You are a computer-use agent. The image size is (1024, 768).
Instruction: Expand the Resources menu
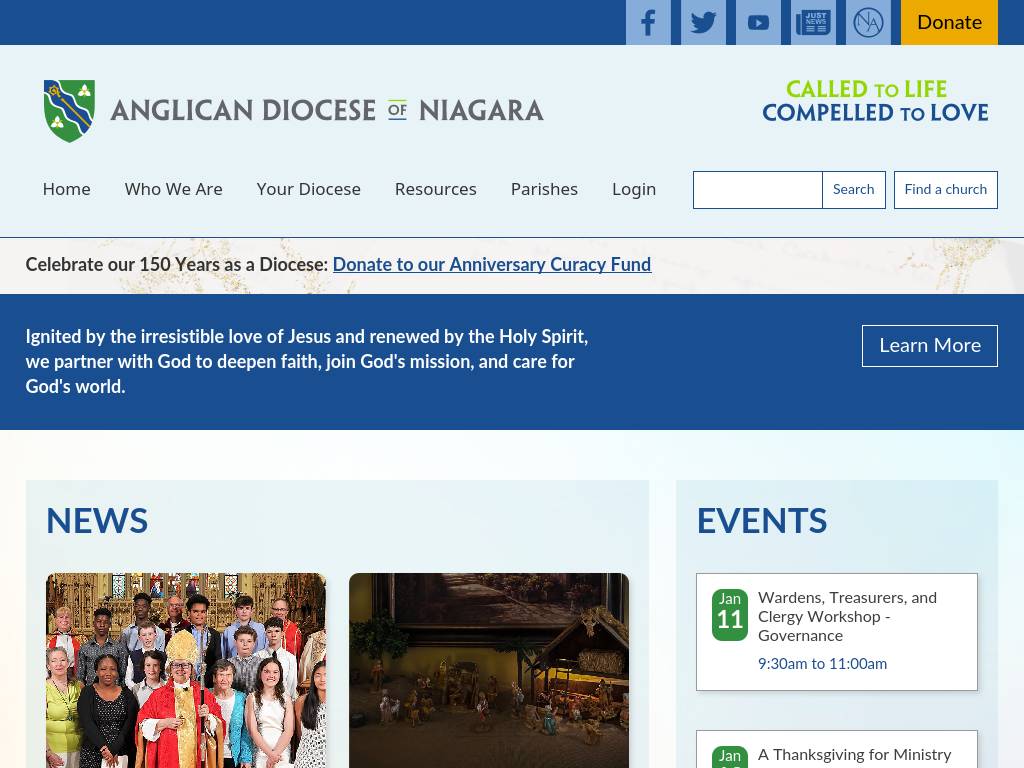(435, 189)
